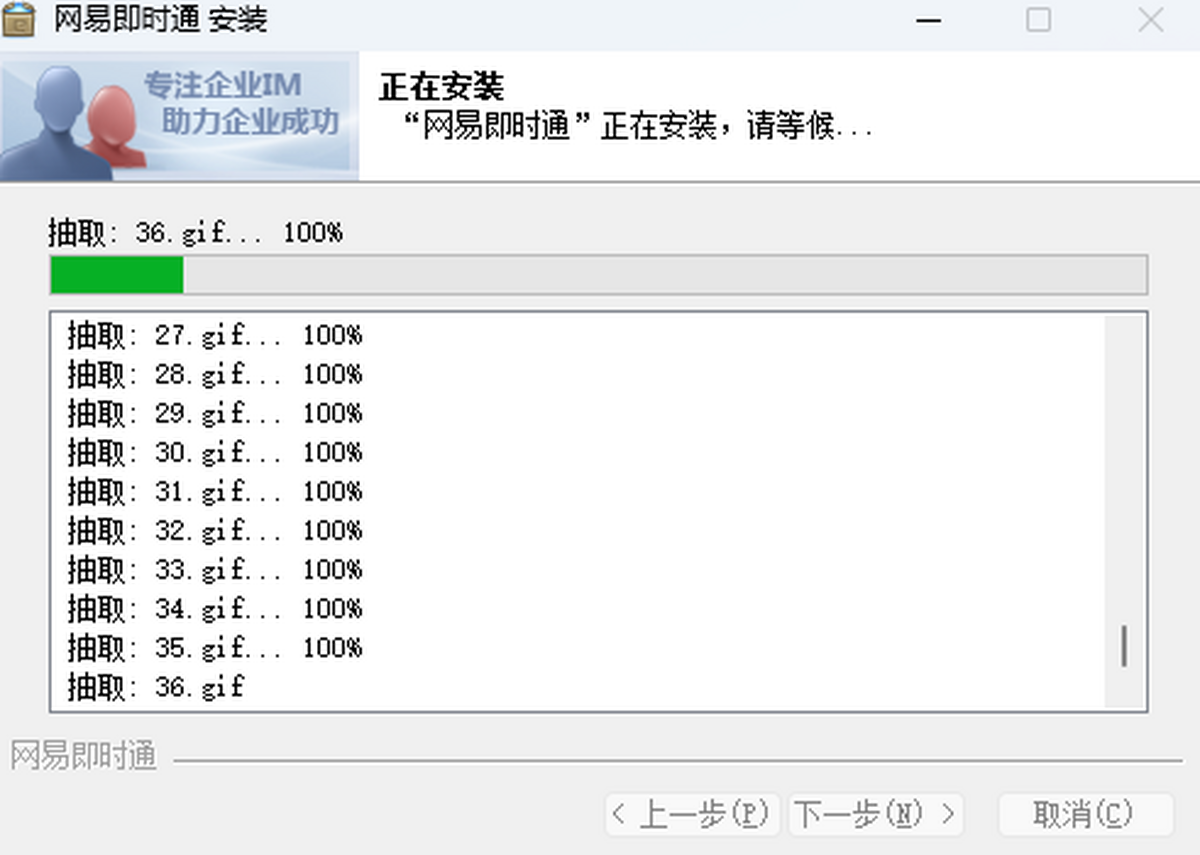Minimize the installer window
This screenshot has height=855, width=1200.
[929, 20]
